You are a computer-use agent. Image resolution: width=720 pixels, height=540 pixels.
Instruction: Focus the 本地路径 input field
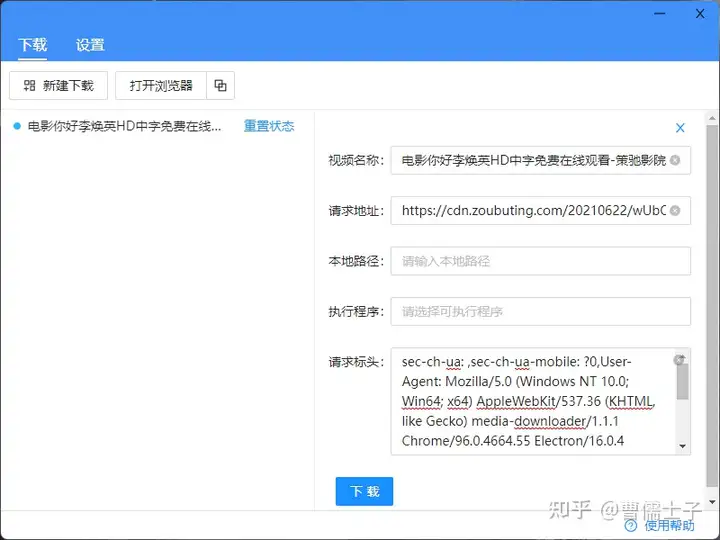coord(540,261)
